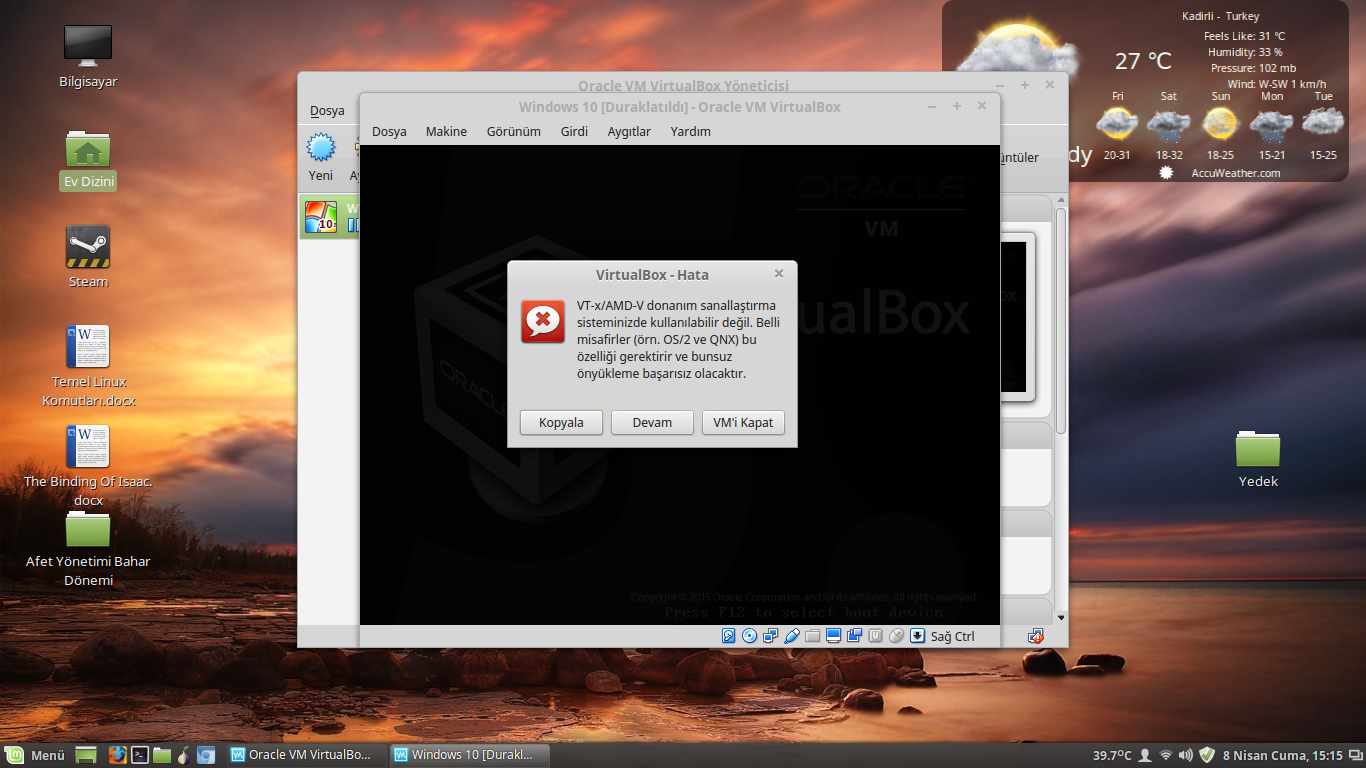Screen dimensions: 1366x768
Task: Click the volume speaker tray icon
Action: [x=1186, y=755]
